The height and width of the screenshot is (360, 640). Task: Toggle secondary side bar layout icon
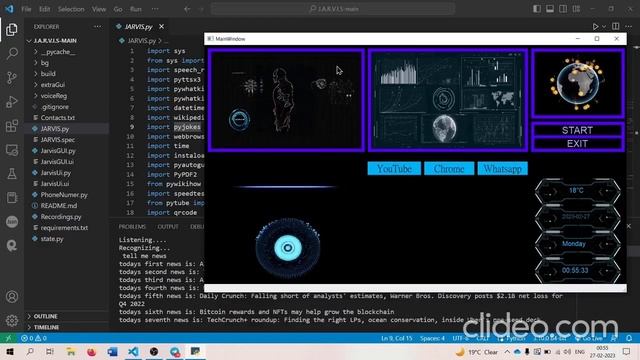563,9
